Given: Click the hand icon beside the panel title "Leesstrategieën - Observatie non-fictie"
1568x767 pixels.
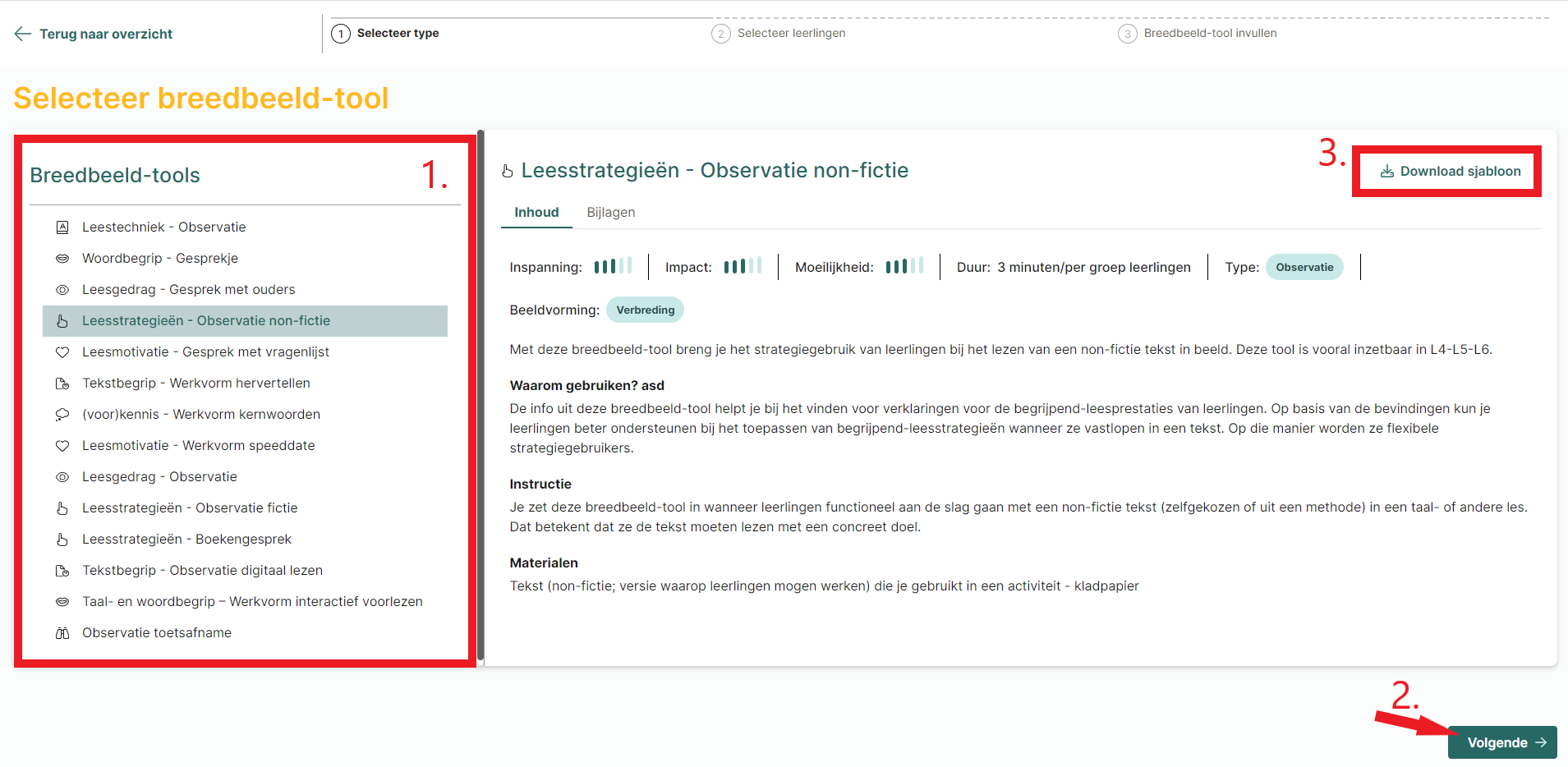Looking at the screenshot, I should click(506, 171).
